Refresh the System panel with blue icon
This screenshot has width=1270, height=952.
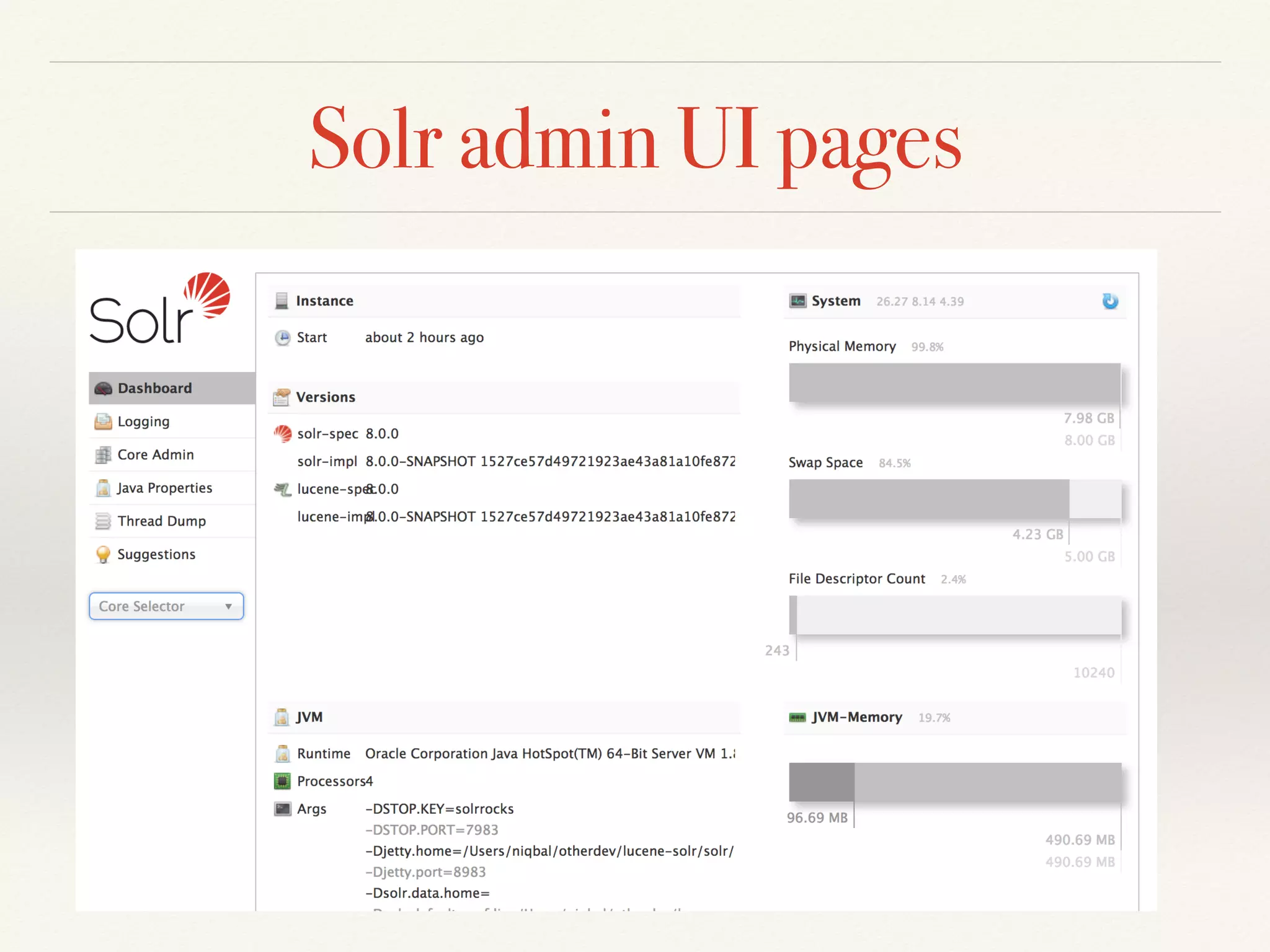[1110, 301]
